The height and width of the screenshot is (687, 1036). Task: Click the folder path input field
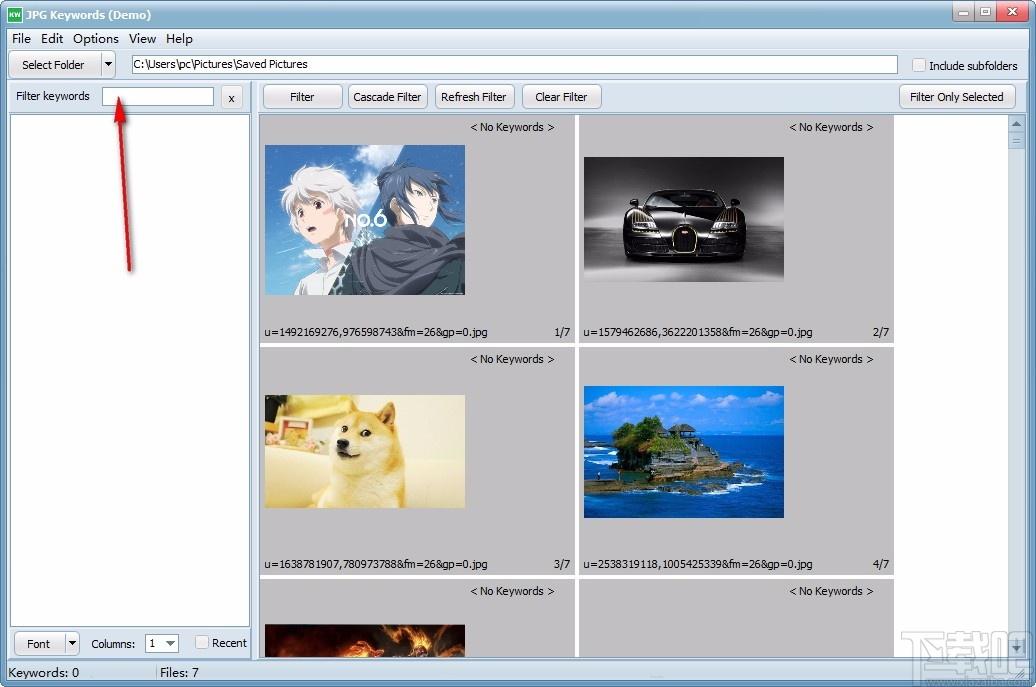click(x=514, y=64)
